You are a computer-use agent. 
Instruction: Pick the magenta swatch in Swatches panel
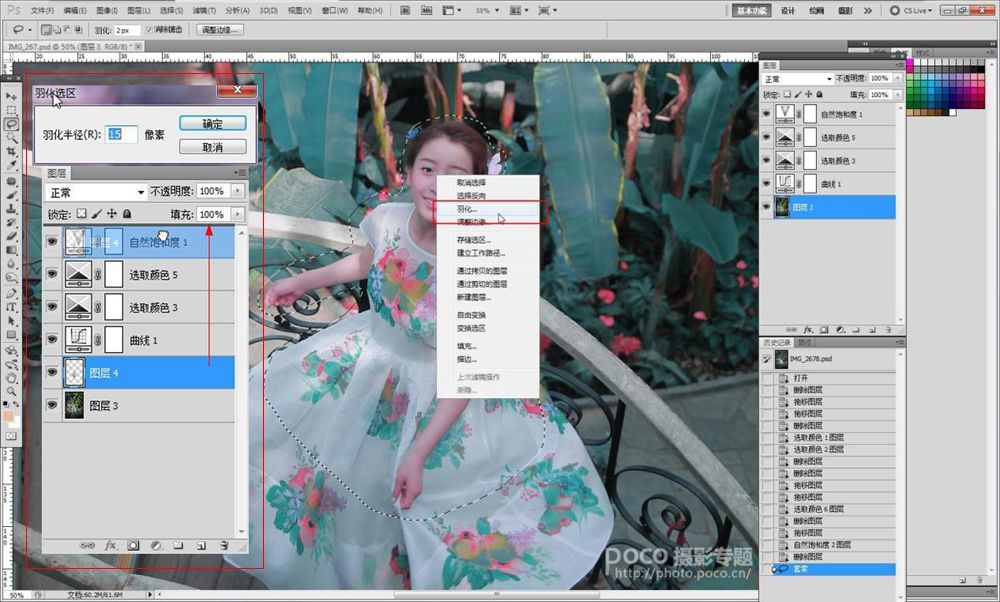click(x=910, y=63)
